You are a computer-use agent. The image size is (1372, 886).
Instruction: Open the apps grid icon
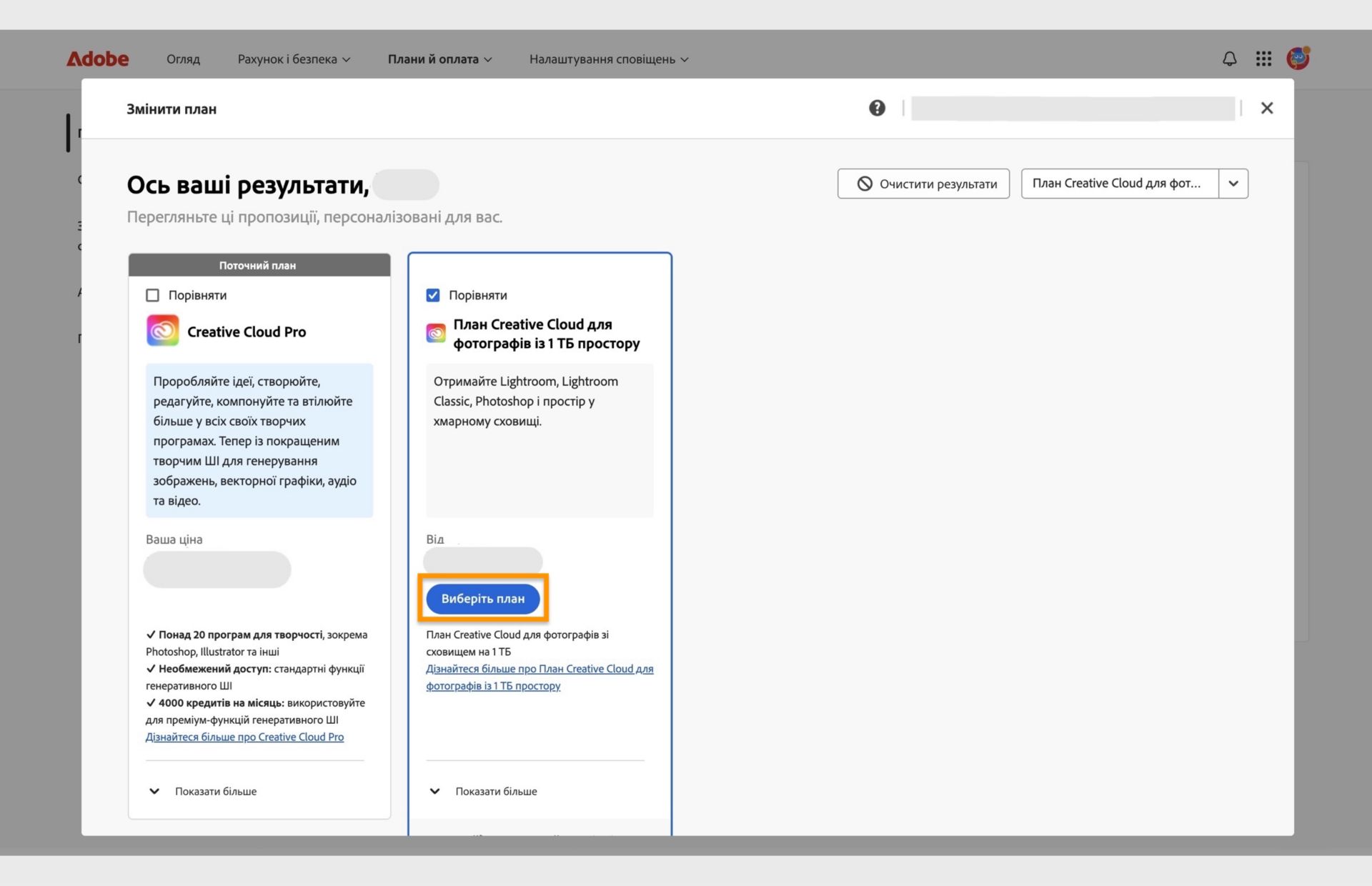[1263, 59]
